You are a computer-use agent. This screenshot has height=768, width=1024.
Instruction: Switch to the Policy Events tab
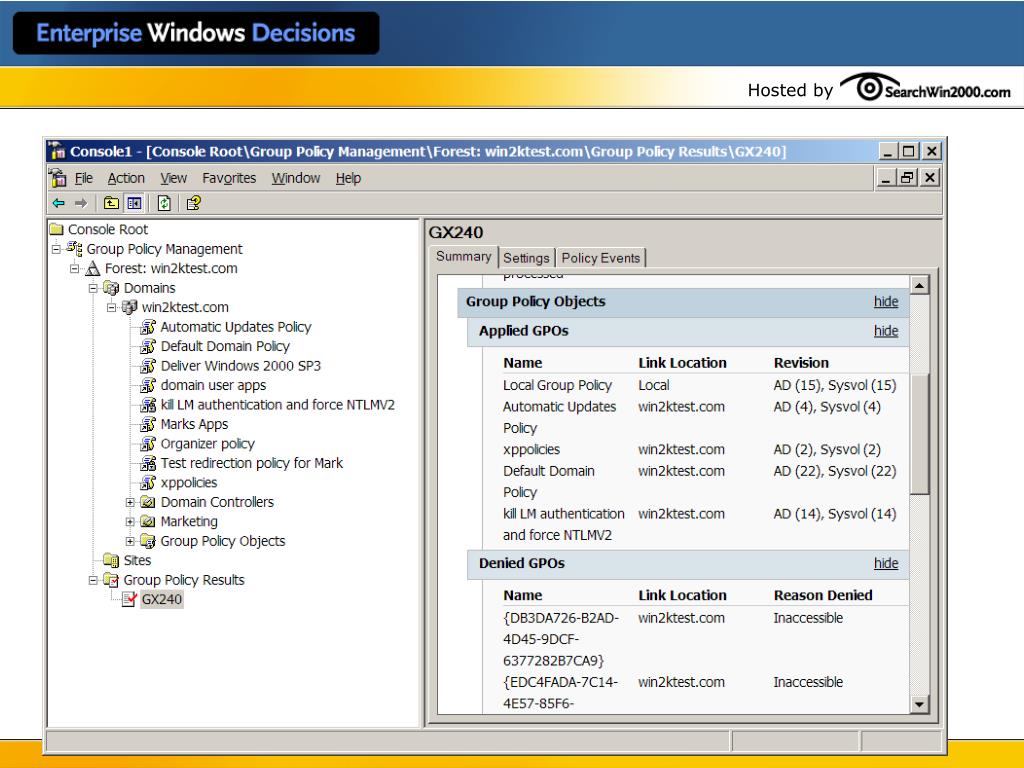click(601, 258)
